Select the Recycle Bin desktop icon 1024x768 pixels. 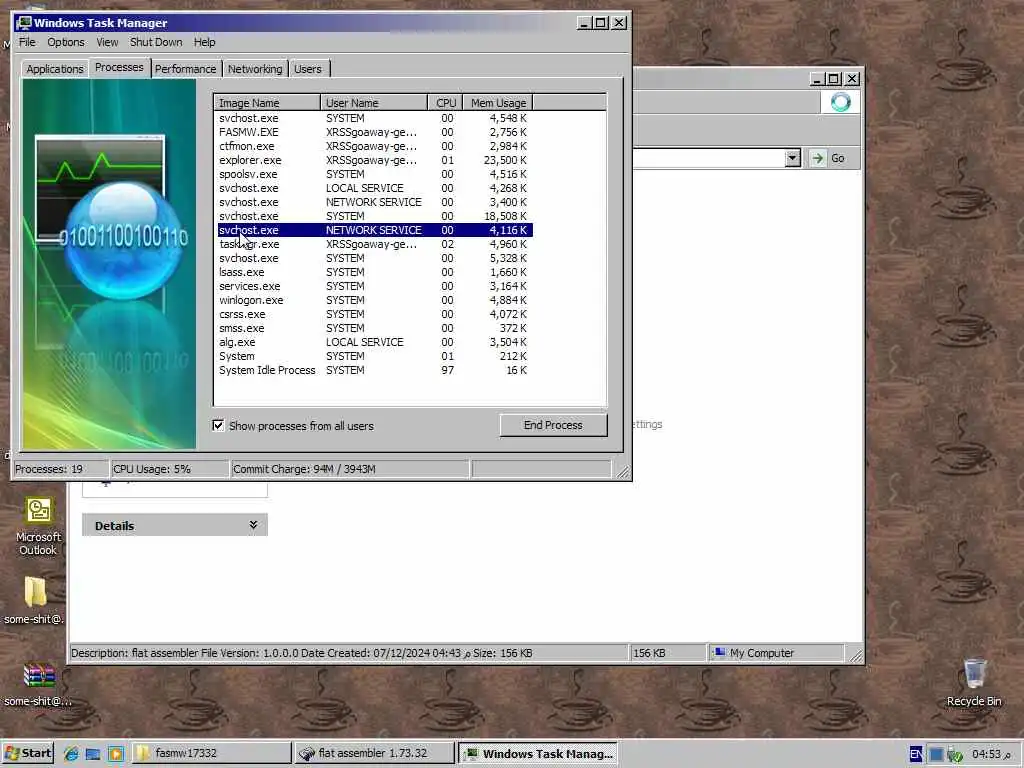[974, 683]
